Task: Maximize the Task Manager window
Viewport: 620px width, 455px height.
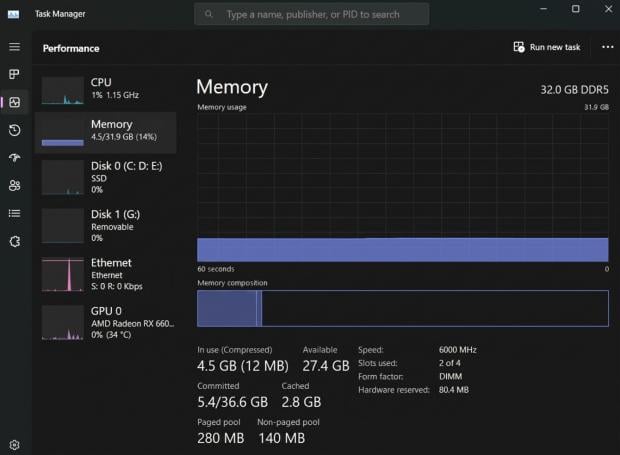Action: tap(576, 9)
